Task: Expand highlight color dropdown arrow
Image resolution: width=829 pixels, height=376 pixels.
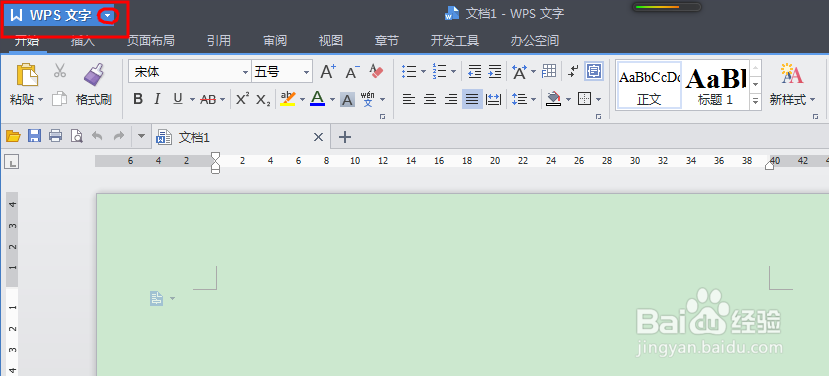Action: pos(302,99)
